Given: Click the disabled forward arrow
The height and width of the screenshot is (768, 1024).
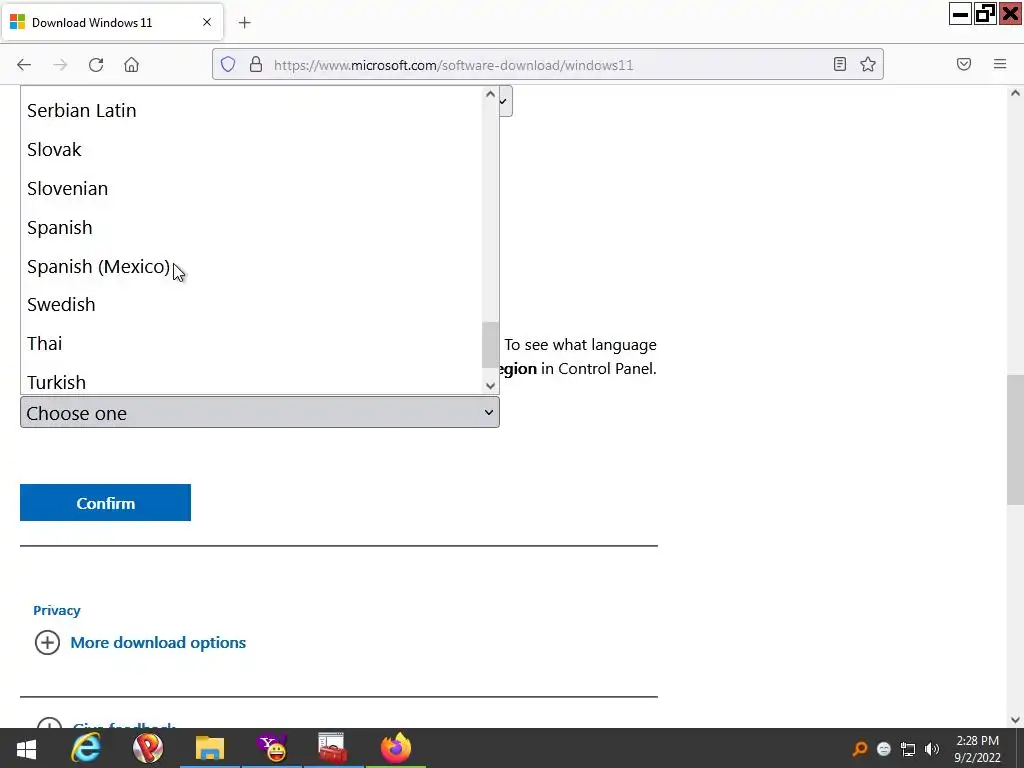Looking at the screenshot, I should [60, 65].
